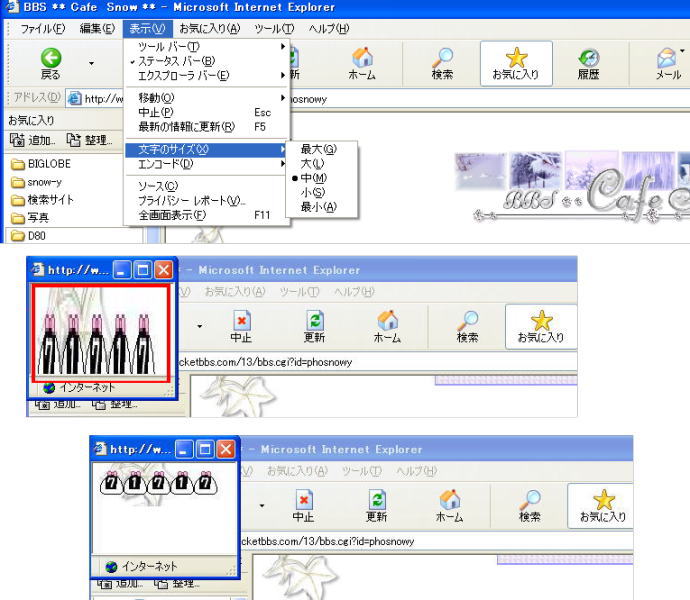Expand the ツール バー(T) submenu

pyautogui.click(x=168, y=47)
